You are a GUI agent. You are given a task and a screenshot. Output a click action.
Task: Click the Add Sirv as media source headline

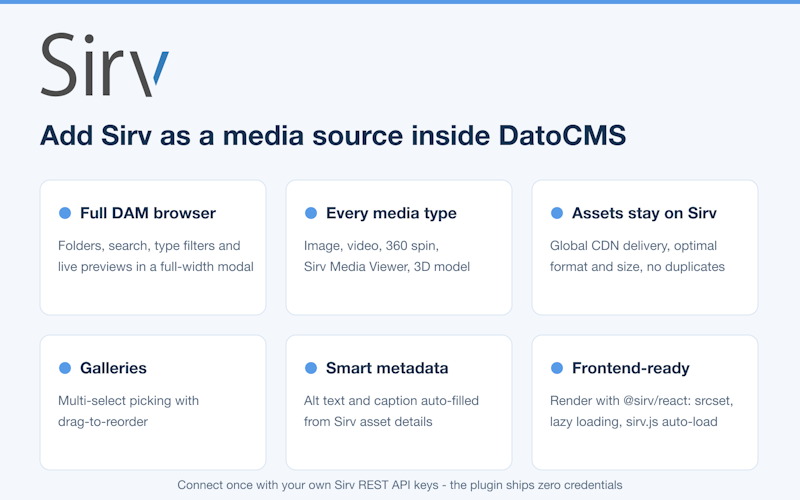333,135
